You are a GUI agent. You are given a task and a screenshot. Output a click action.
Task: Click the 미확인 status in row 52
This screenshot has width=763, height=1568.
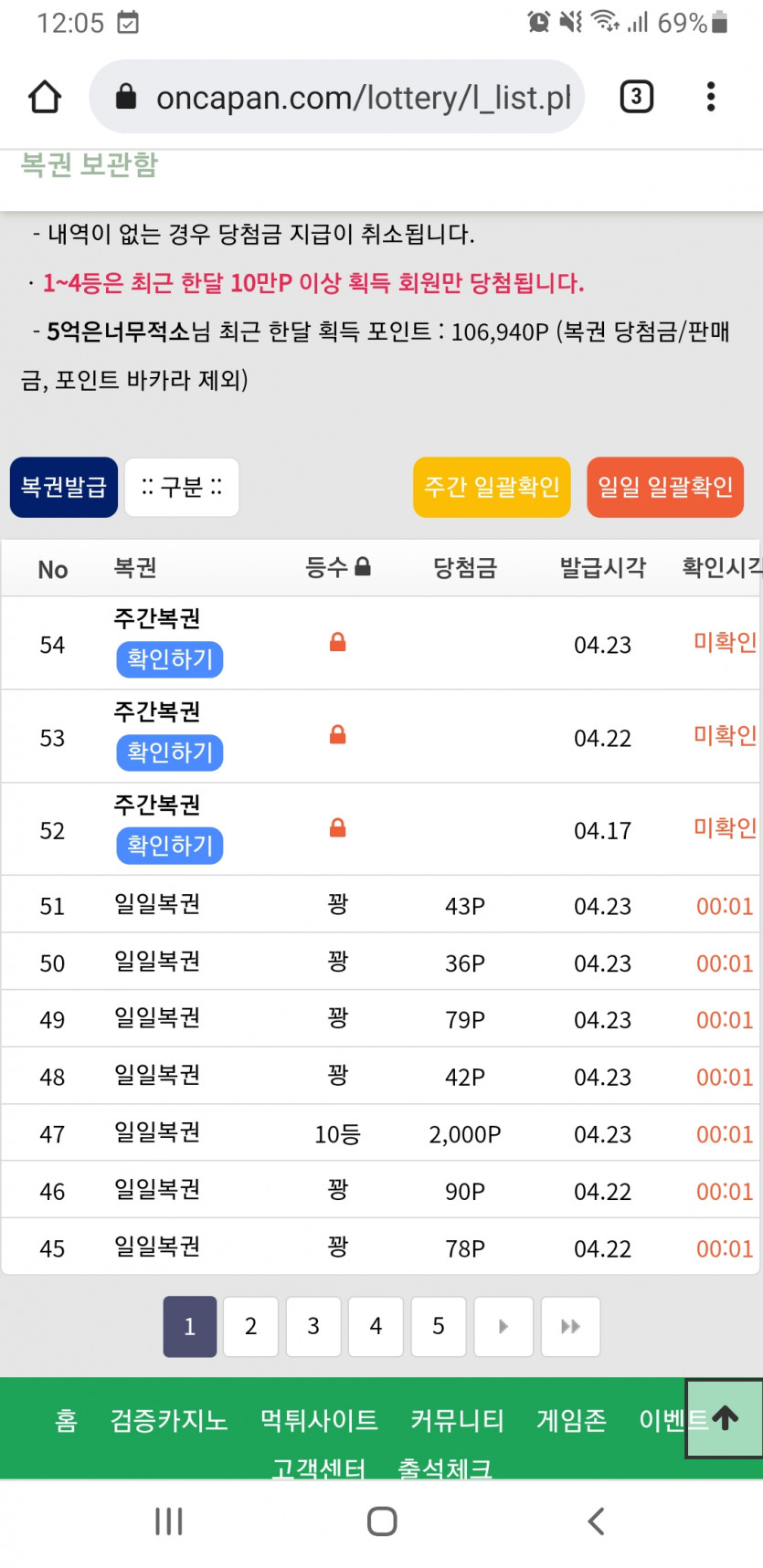[726, 828]
